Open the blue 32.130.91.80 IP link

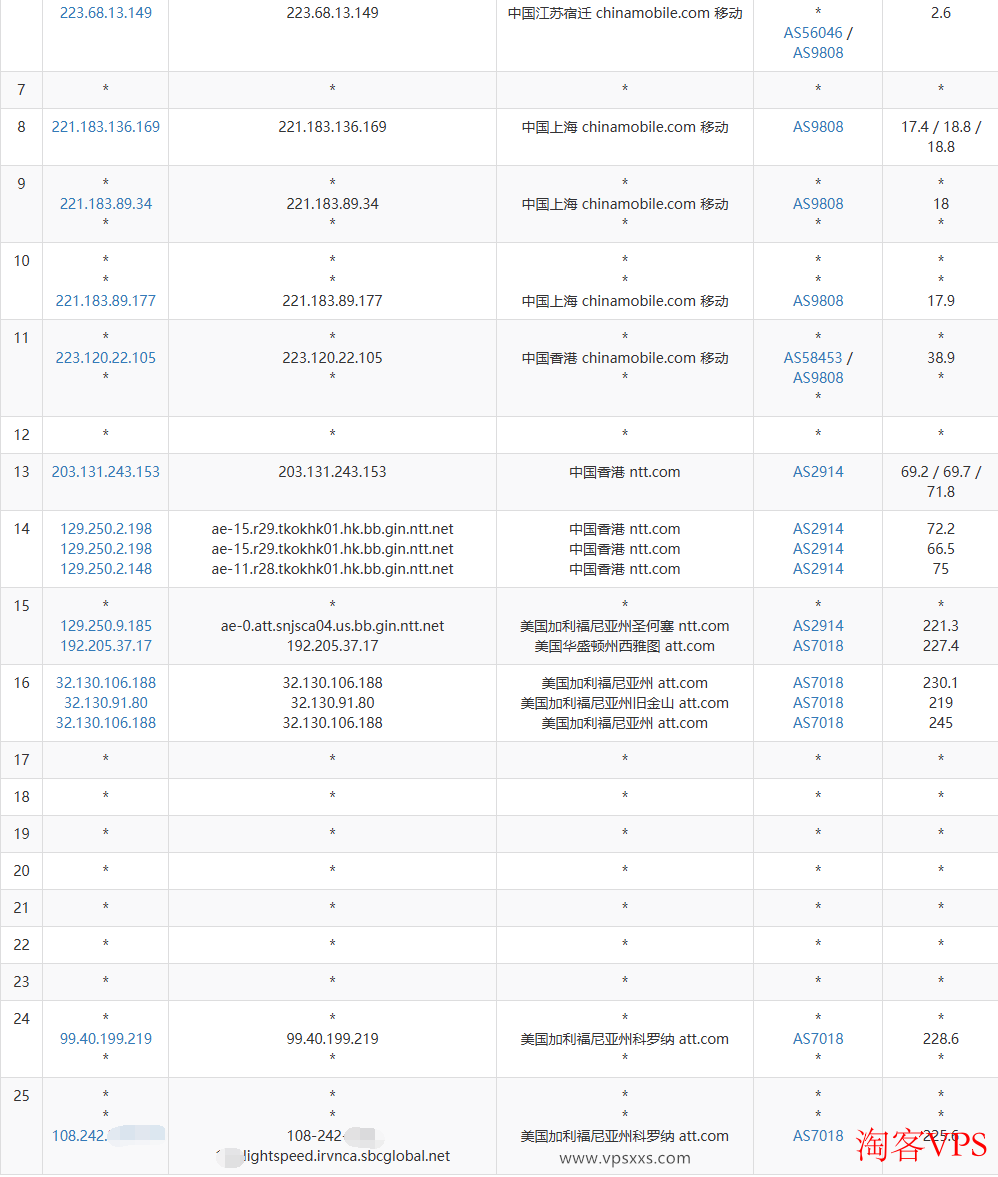pyautogui.click(x=106, y=703)
